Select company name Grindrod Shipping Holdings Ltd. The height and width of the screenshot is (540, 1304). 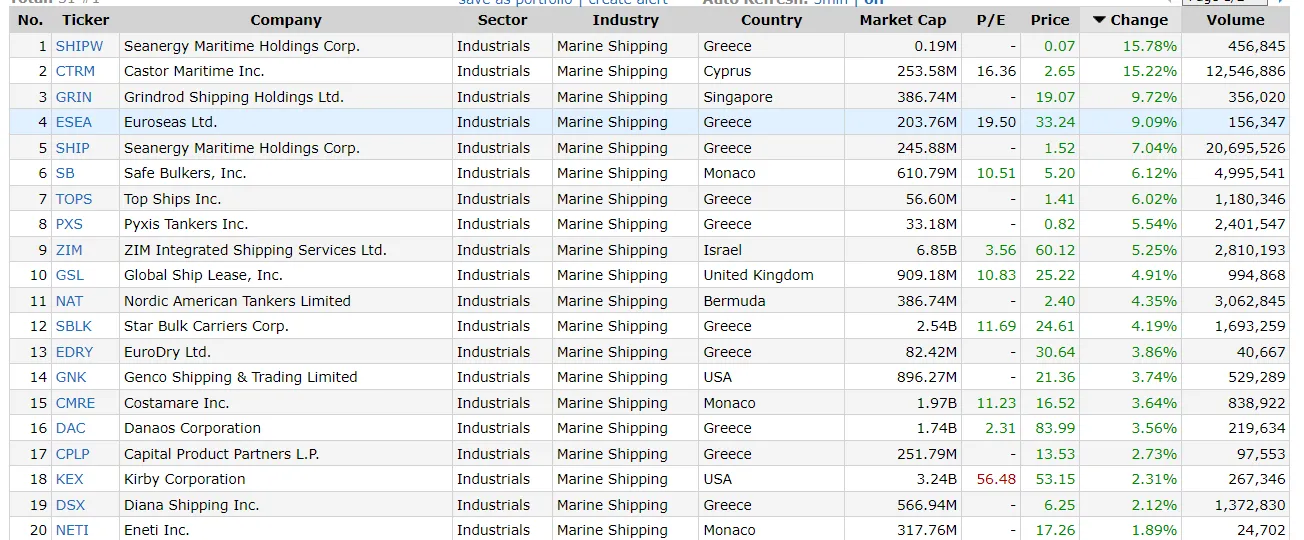(x=234, y=97)
